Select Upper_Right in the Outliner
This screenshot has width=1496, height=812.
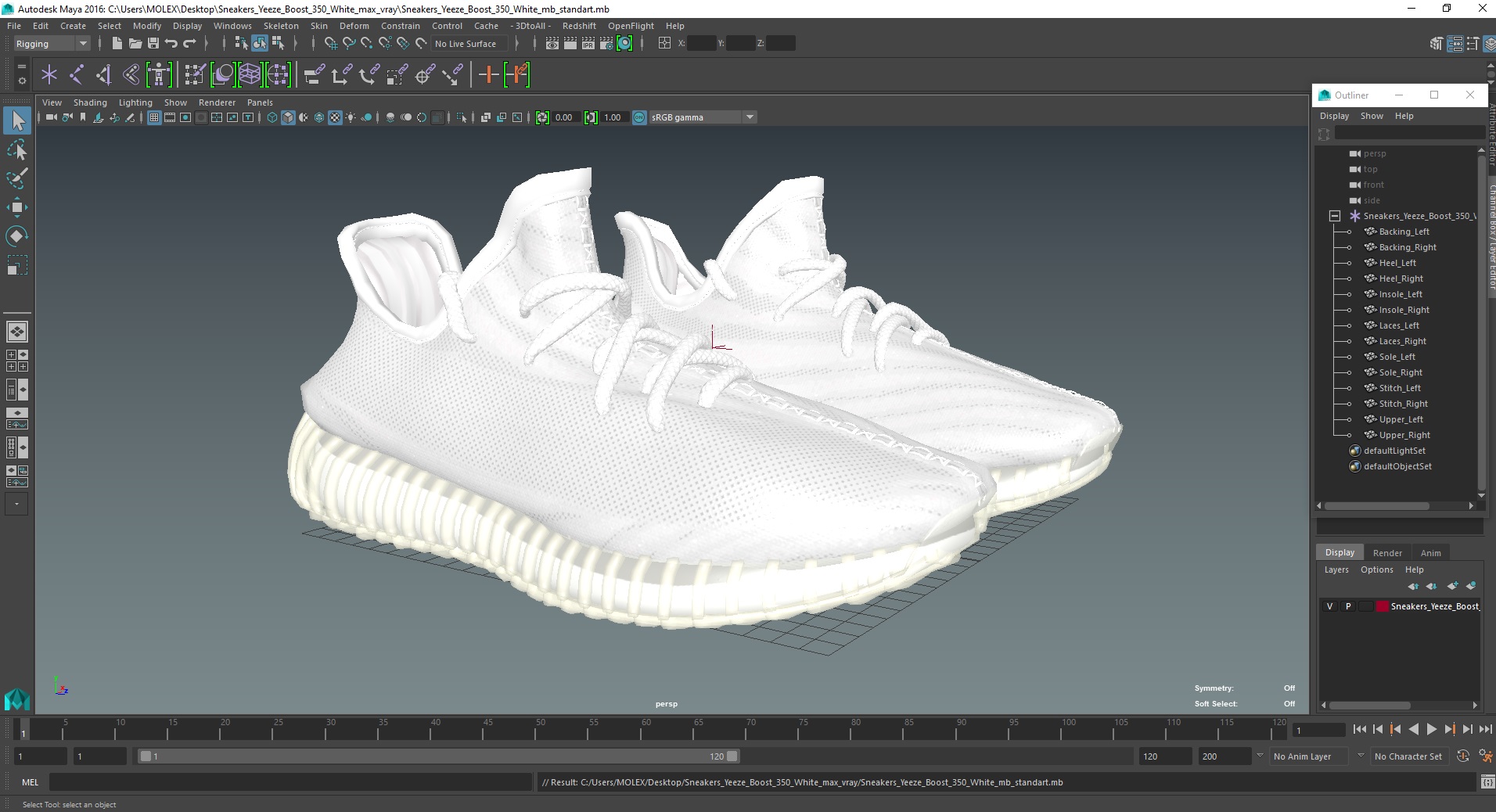1404,435
